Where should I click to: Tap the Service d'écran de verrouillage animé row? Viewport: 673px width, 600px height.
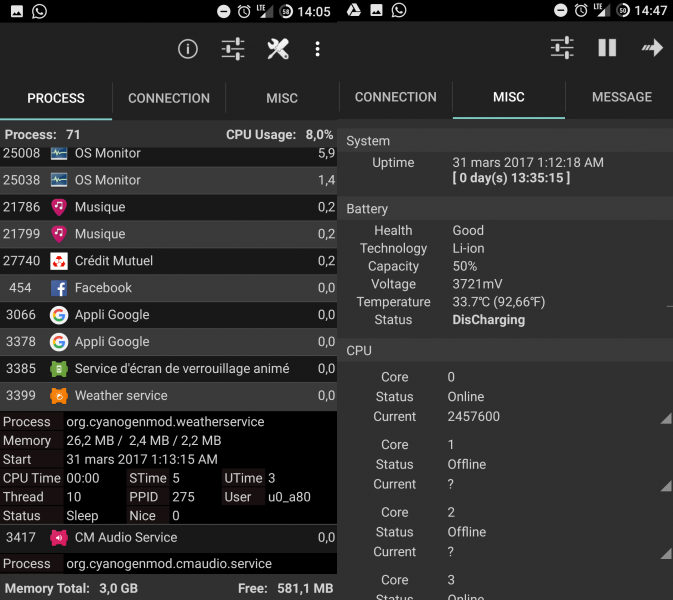point(168,369)
